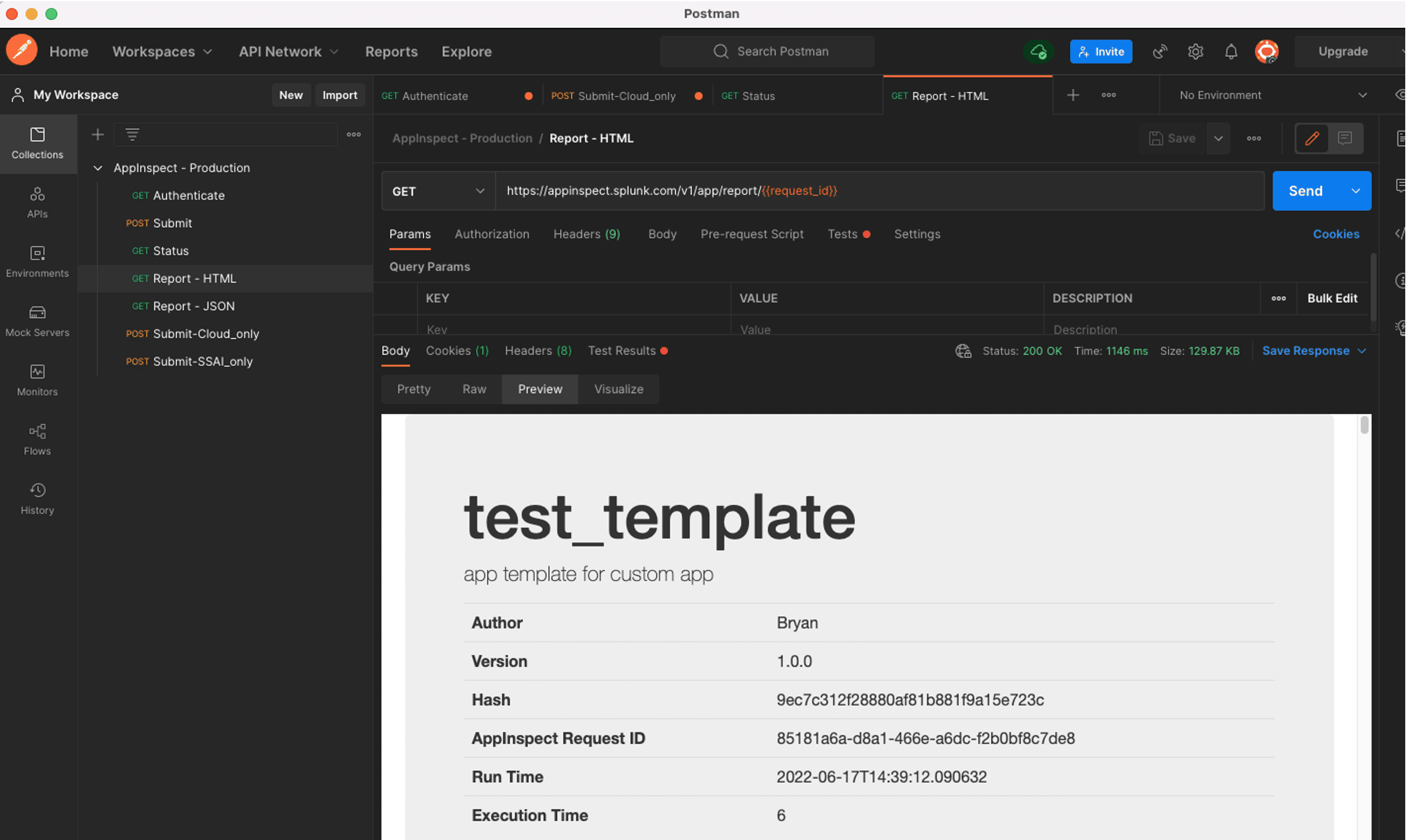Open request more actions ellipsis near Save
Viewport: 1407px width, 840px height.
[x=1254, y=138]
